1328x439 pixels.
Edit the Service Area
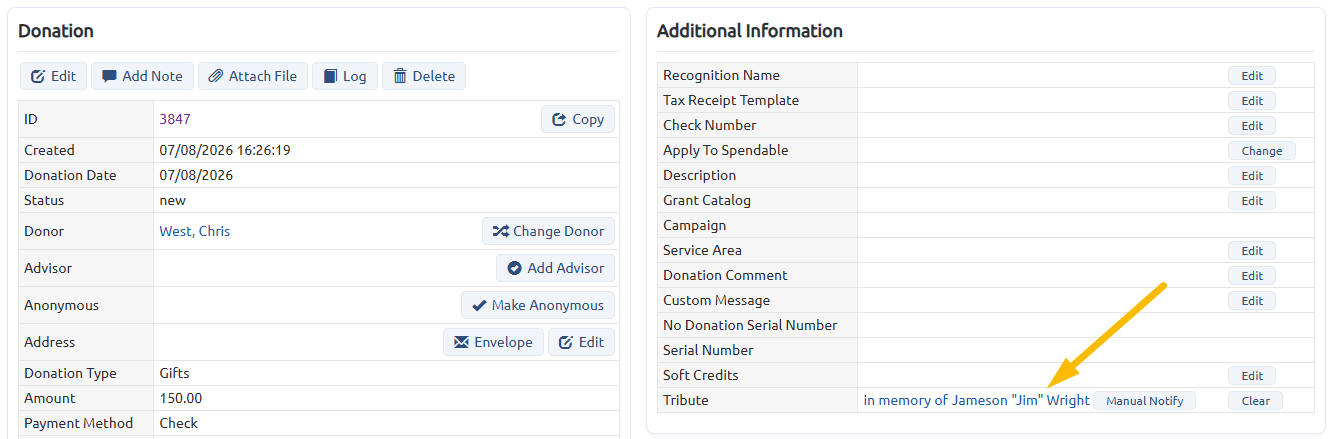pyautogui.click(x=1252, y=251)
